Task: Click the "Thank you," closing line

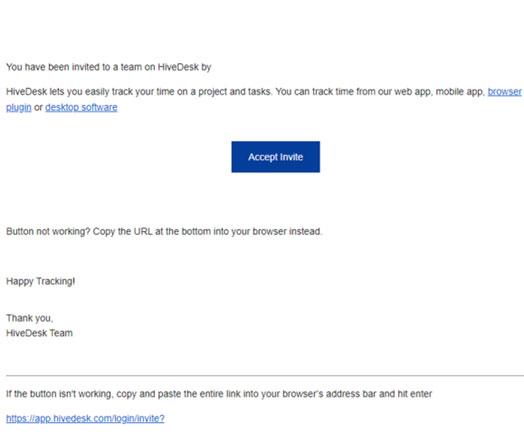Action: coord(29,318)
